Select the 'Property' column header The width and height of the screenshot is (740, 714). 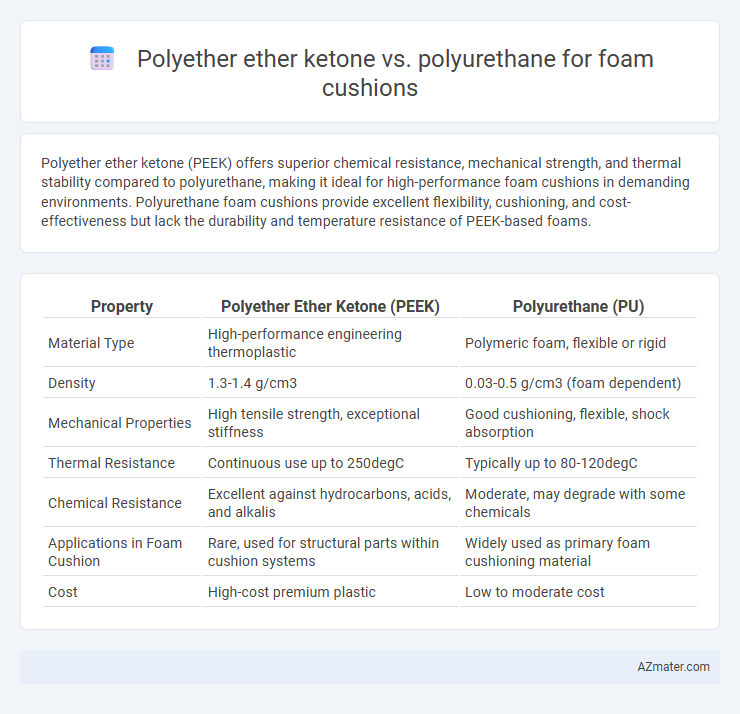tap(122, 306)
